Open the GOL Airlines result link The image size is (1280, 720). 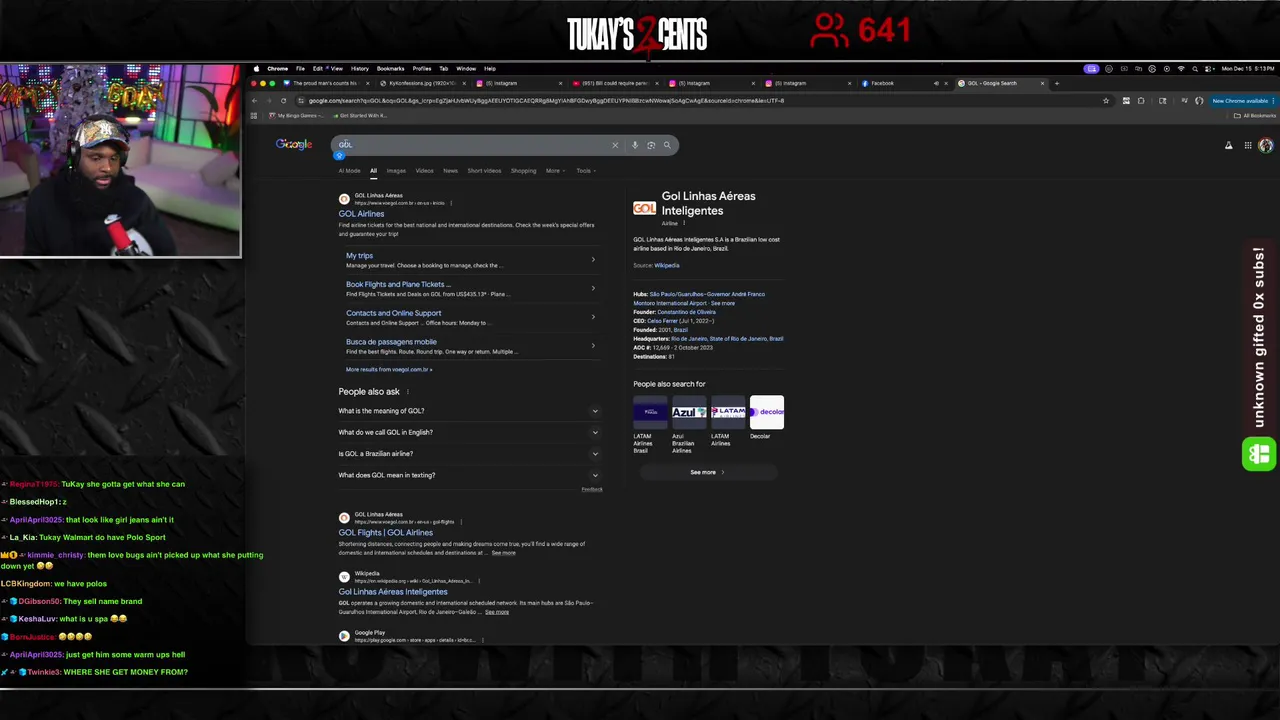pyautogui.click(x=361, y=214)
